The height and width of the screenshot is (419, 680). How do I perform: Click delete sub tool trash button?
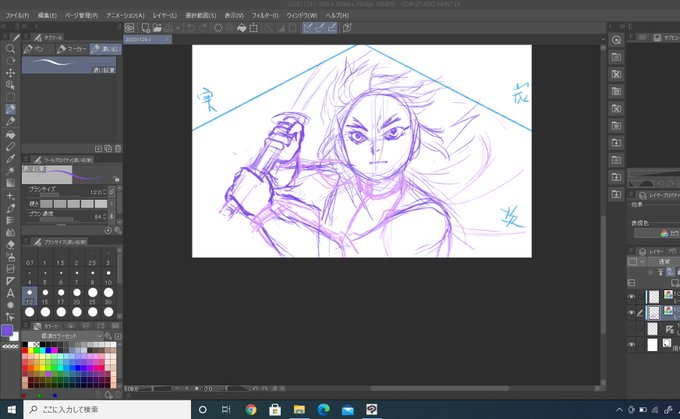pyautogui.click(x=118, y=149)
